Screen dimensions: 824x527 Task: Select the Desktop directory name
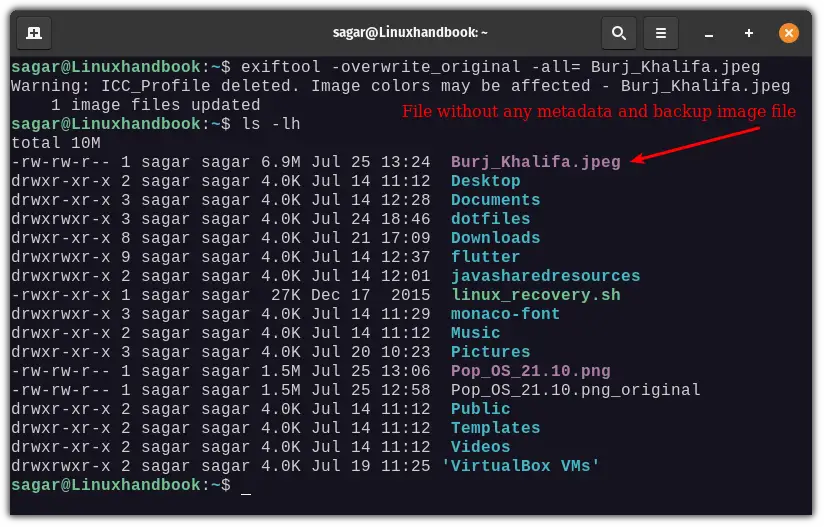[485, 181]
